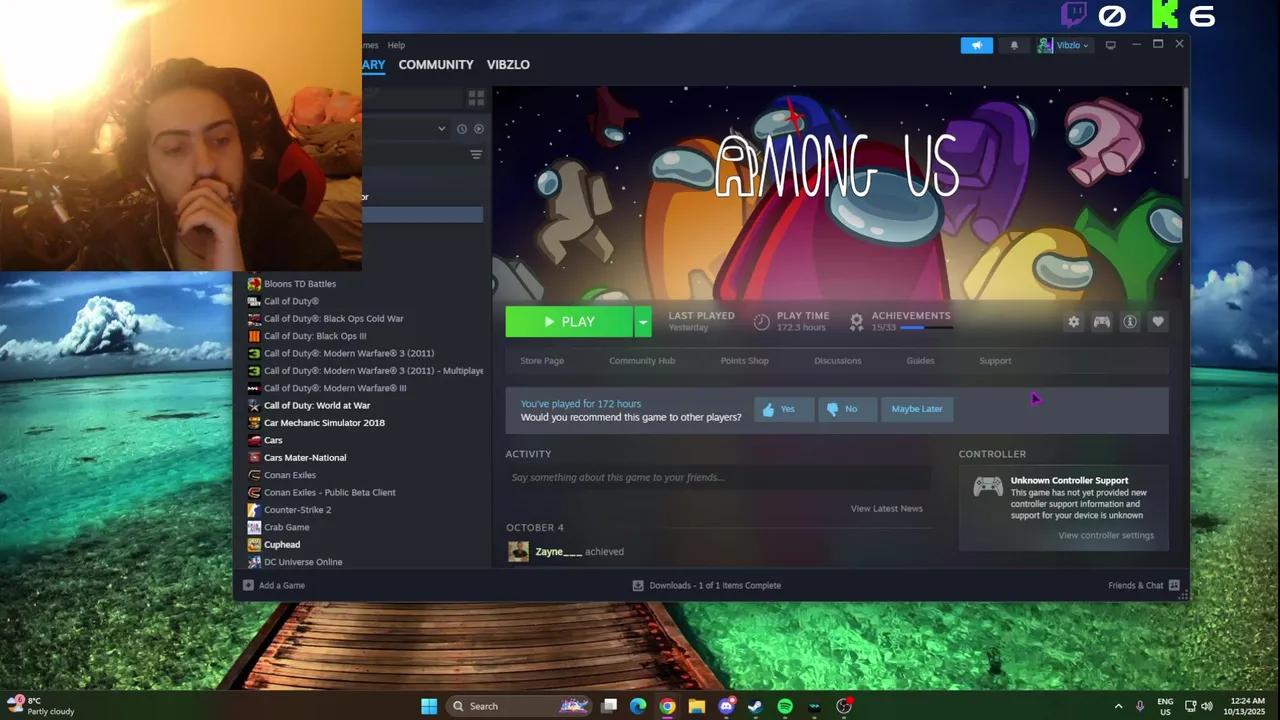The image size is (1280, 720).
Task: Select Bloons TD Battles in library
Action: [x=300, y=284]
